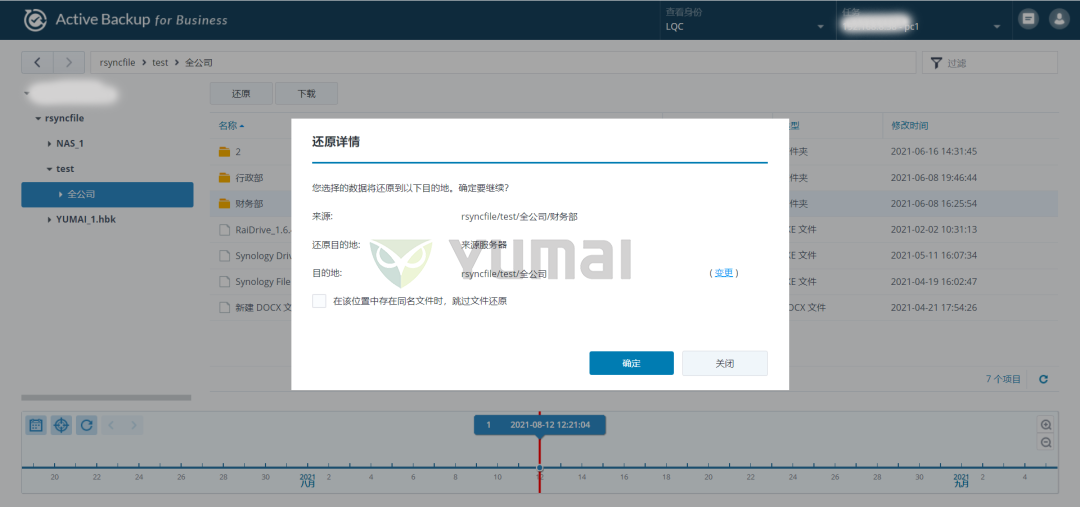This screenshot has width=1080, height=507.
Task: Go forward with the right navigation arrow
Action: coord(69,63)
